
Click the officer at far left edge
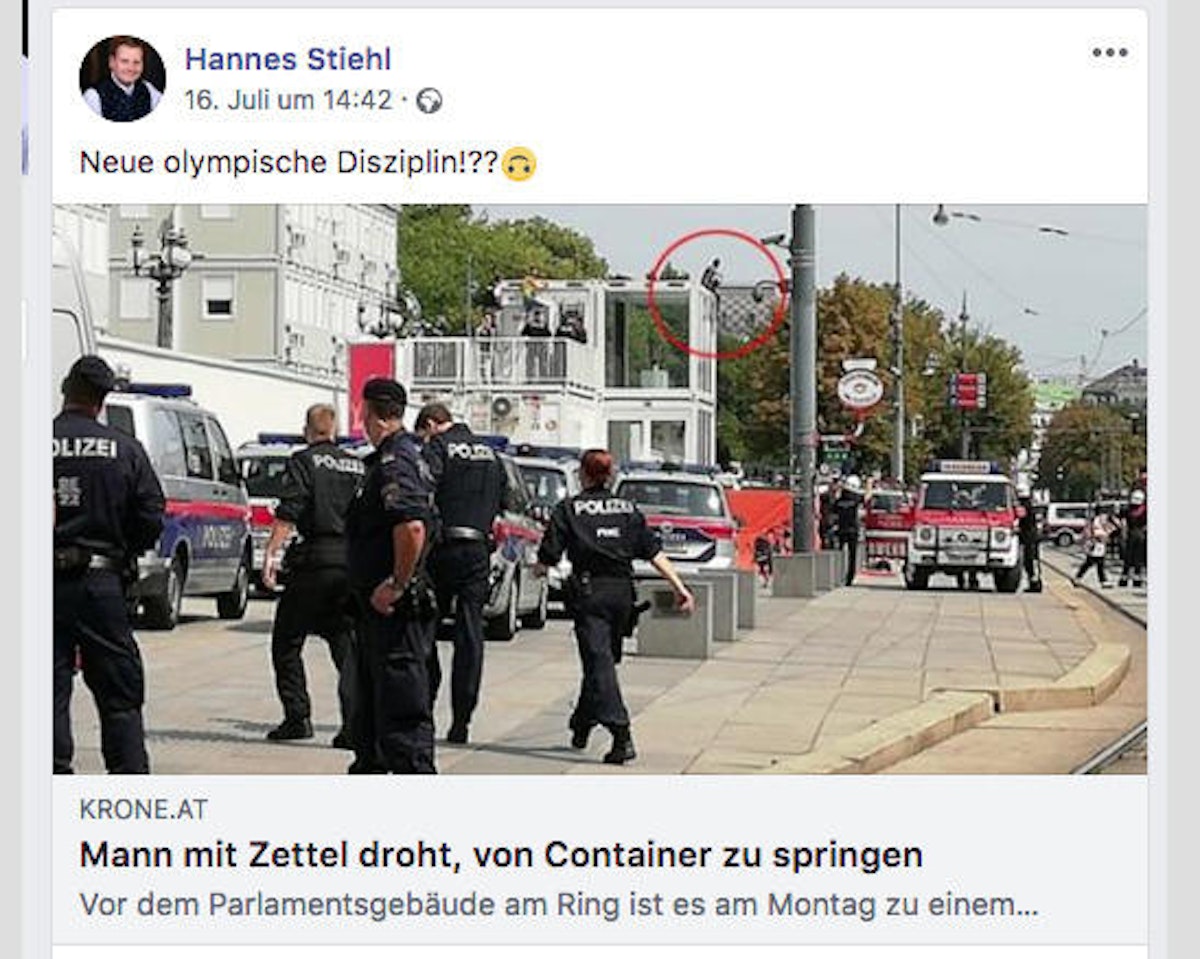pos(104,565)
